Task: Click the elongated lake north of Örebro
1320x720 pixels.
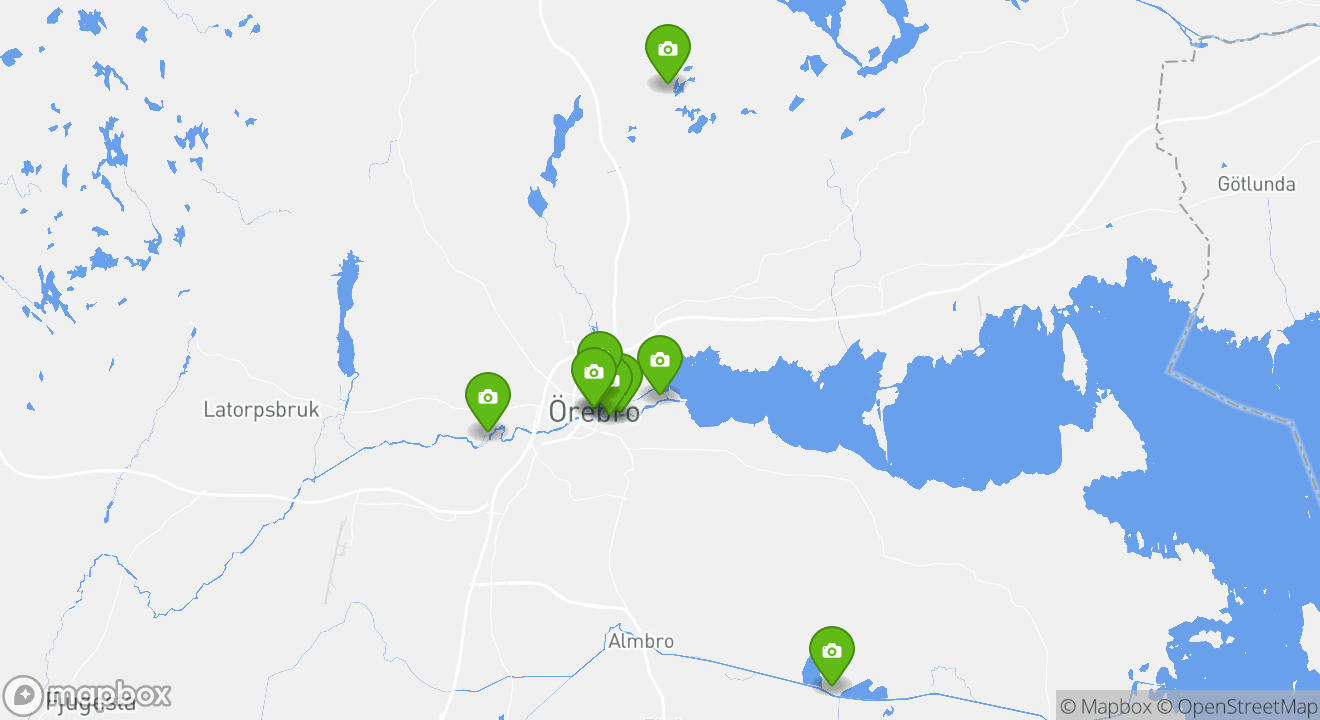Action: click(x=555, y=157)
